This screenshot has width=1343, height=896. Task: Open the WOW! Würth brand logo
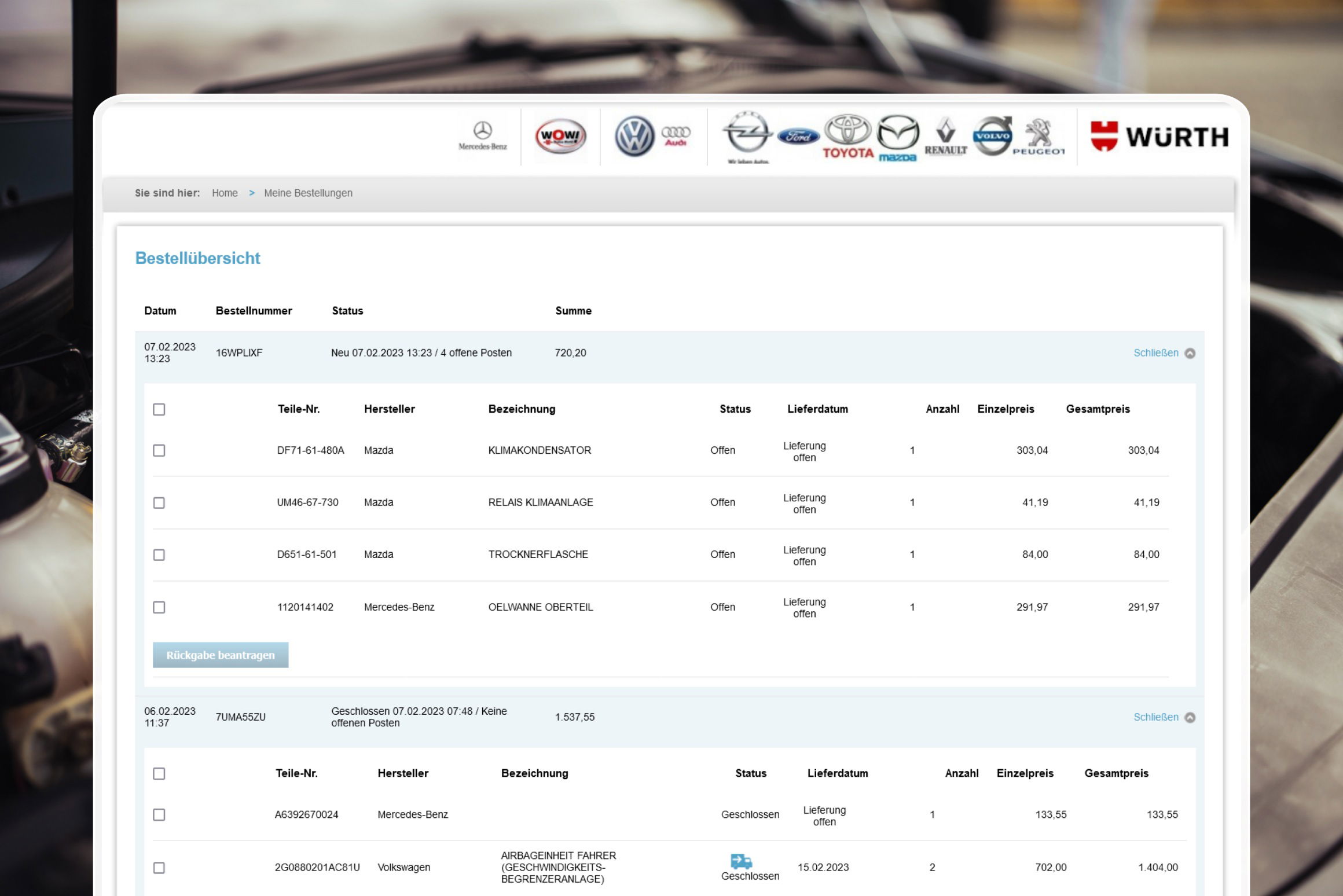click(x=560, y=137)
